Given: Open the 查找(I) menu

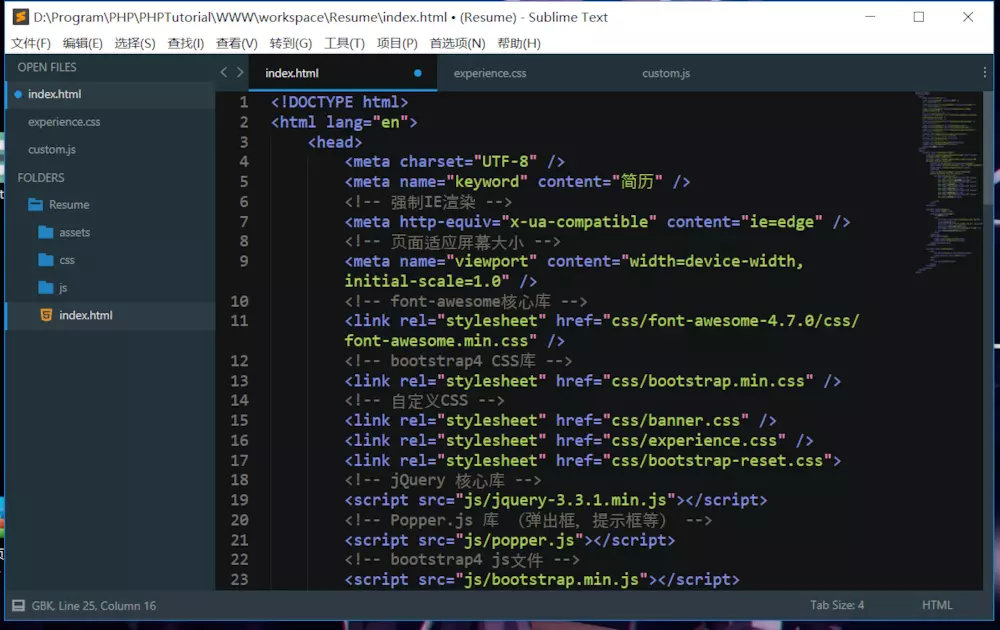Looking at the screenshot, I should [186, 43].
